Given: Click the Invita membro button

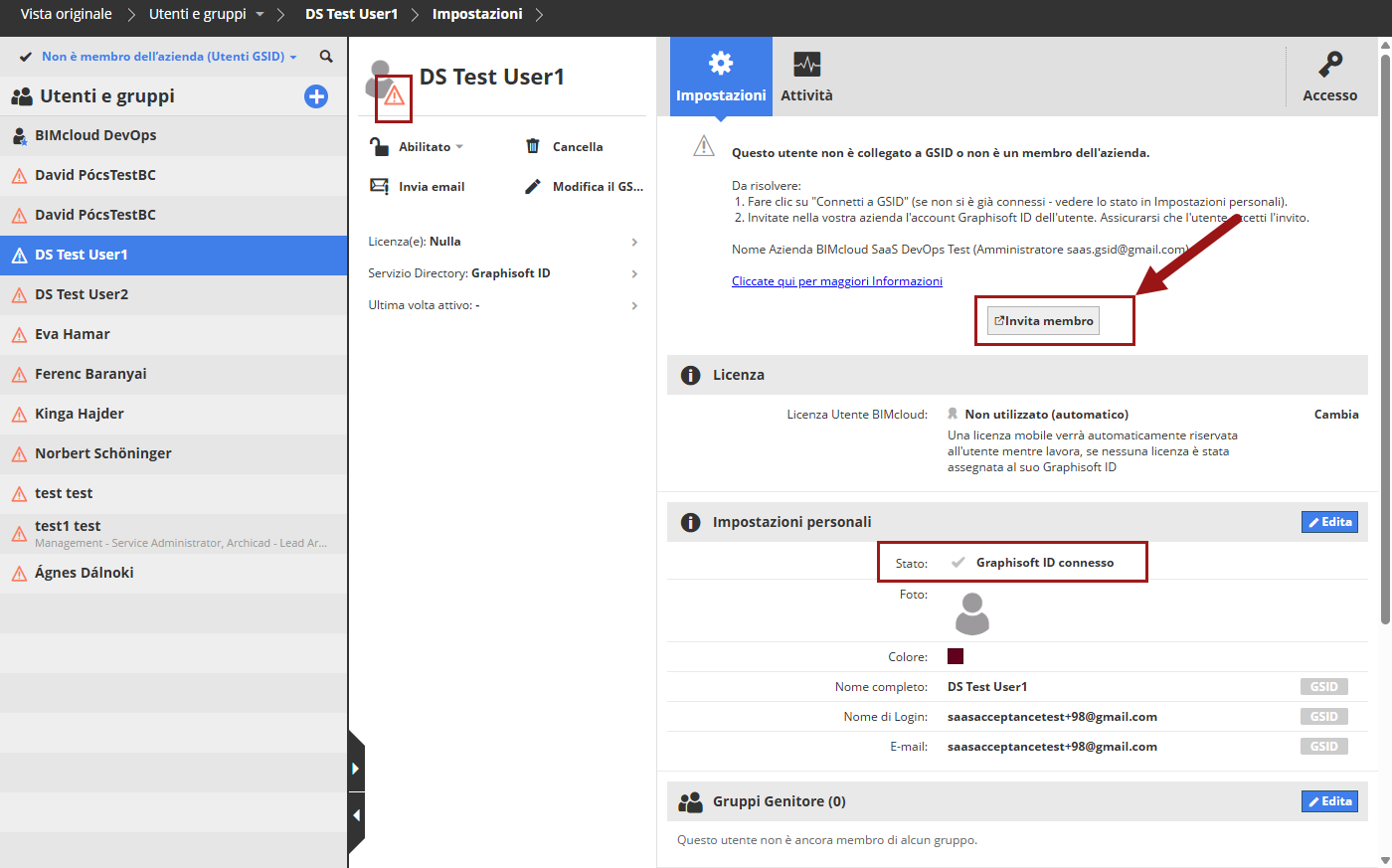Looking at the screenshot, I should (x=1043, y=321).
